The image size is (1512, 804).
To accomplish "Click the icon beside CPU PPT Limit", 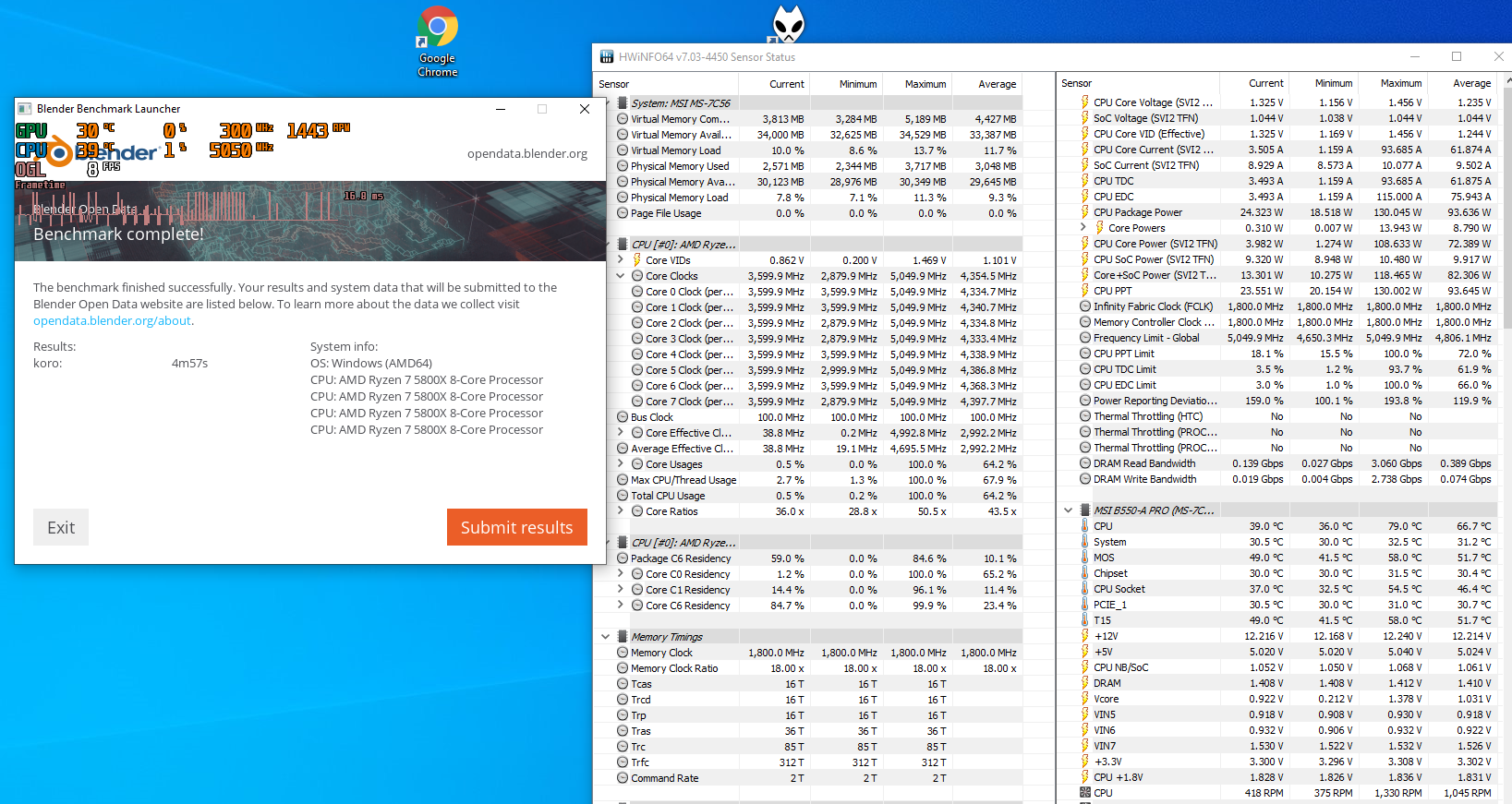I will (x=1085, y=354).
